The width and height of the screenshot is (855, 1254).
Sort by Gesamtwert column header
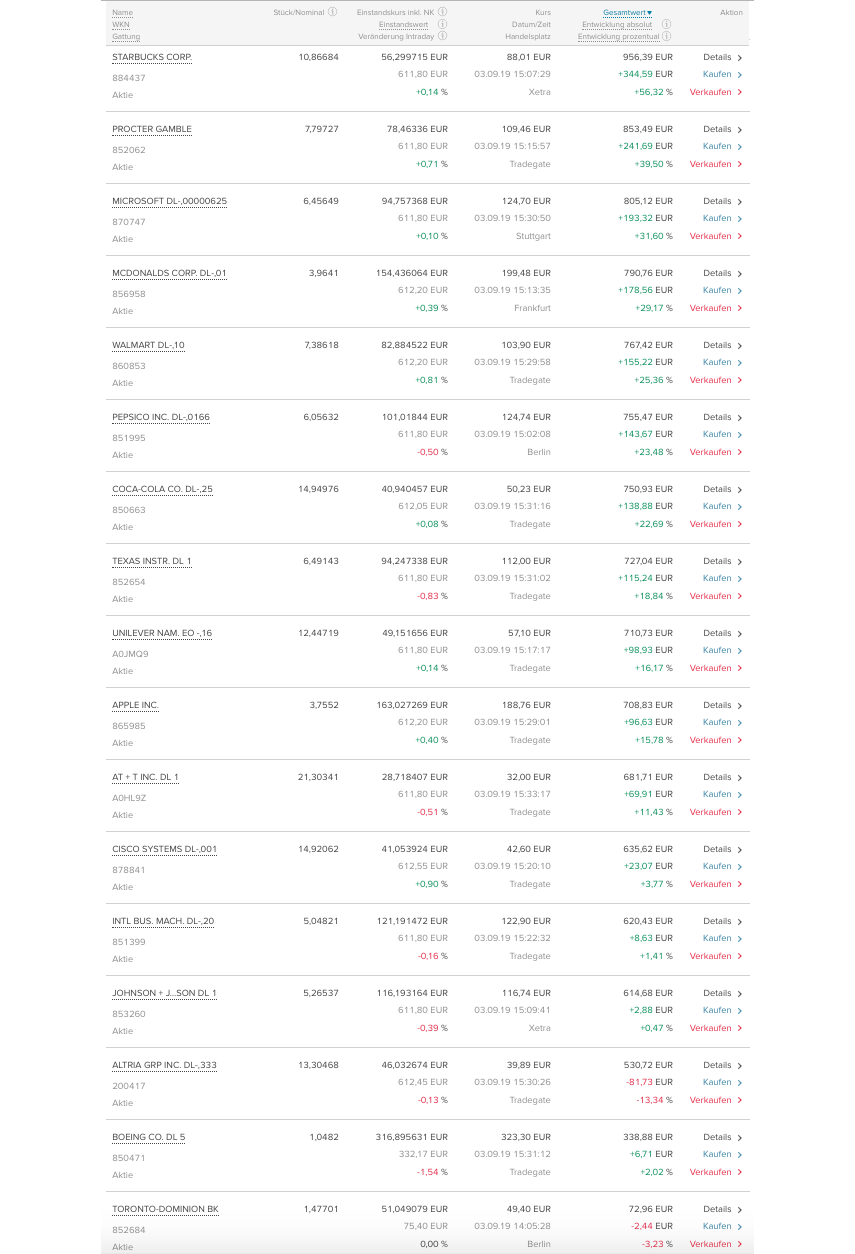coord(627,12)
